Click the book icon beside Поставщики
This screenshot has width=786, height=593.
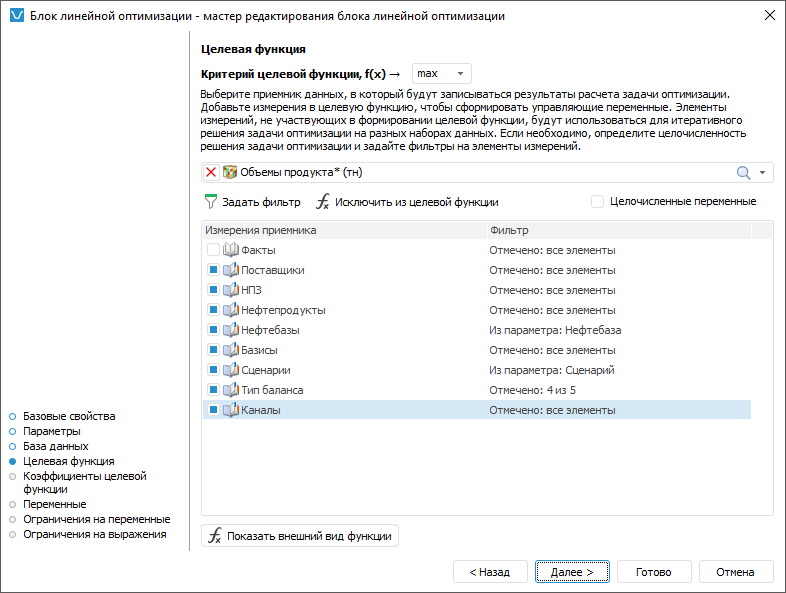tap(231, 270)
